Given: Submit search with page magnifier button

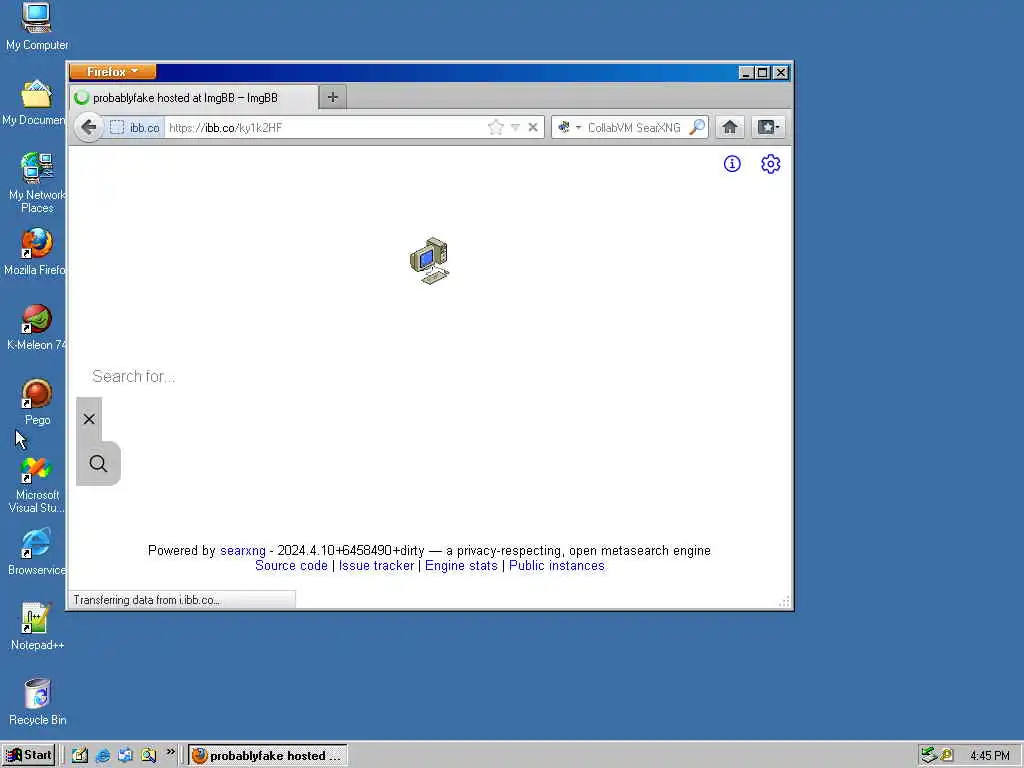Looking at the screenshot, I should coord(99,464).
